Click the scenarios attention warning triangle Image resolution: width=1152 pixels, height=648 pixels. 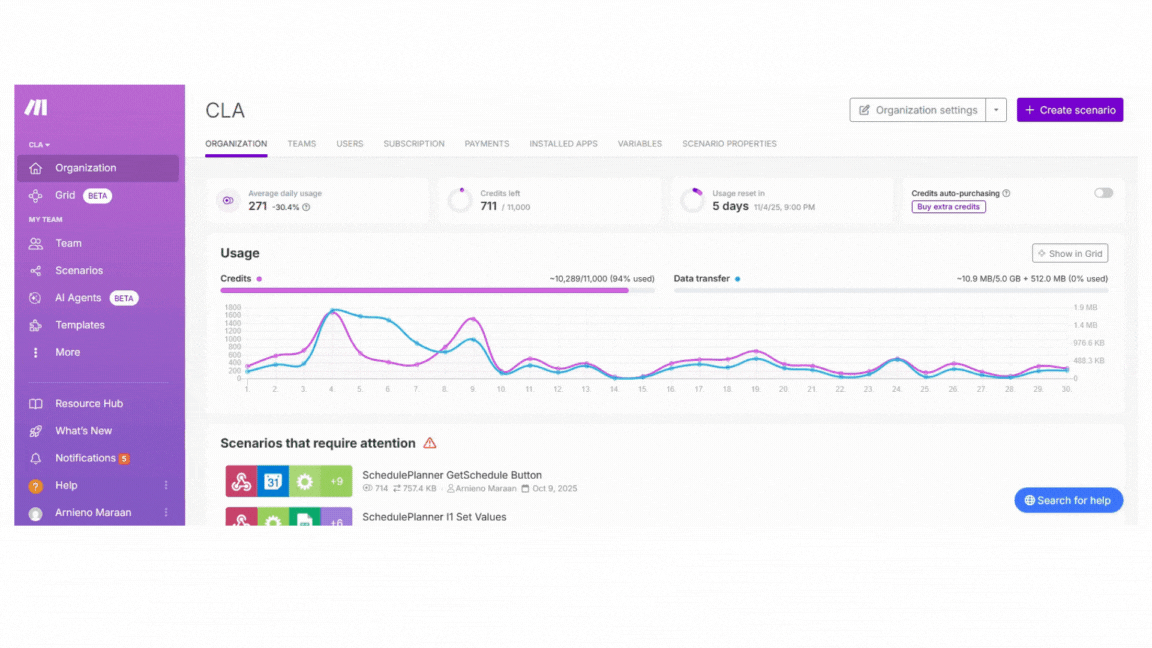pyautogui.click(x=430, y=443)
